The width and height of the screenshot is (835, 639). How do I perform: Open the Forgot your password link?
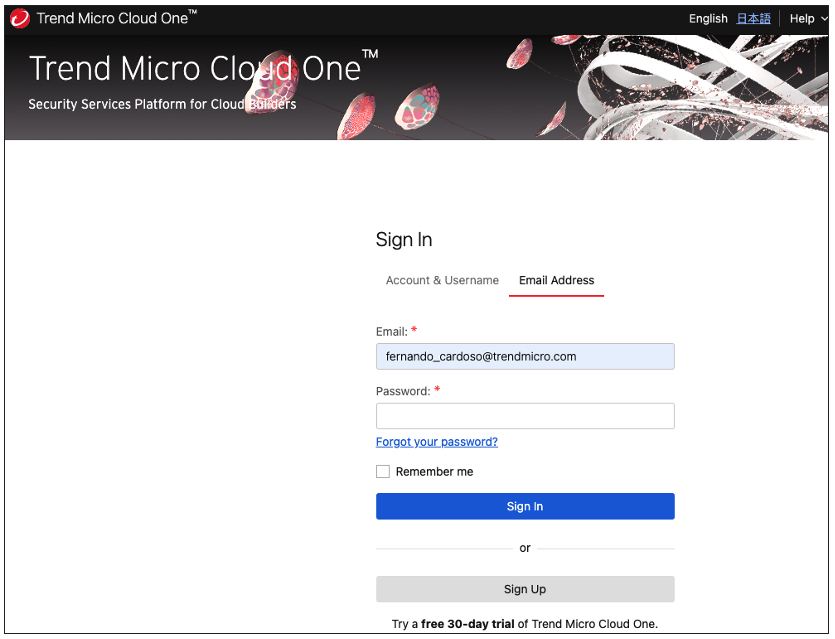pos(437,442)
